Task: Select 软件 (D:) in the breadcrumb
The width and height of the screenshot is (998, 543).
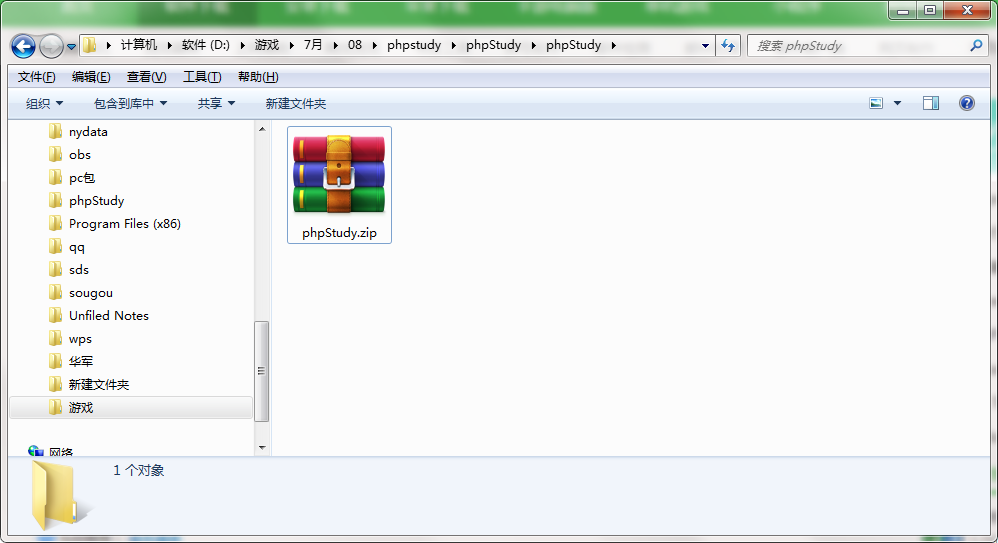Action: click(206, 45)
